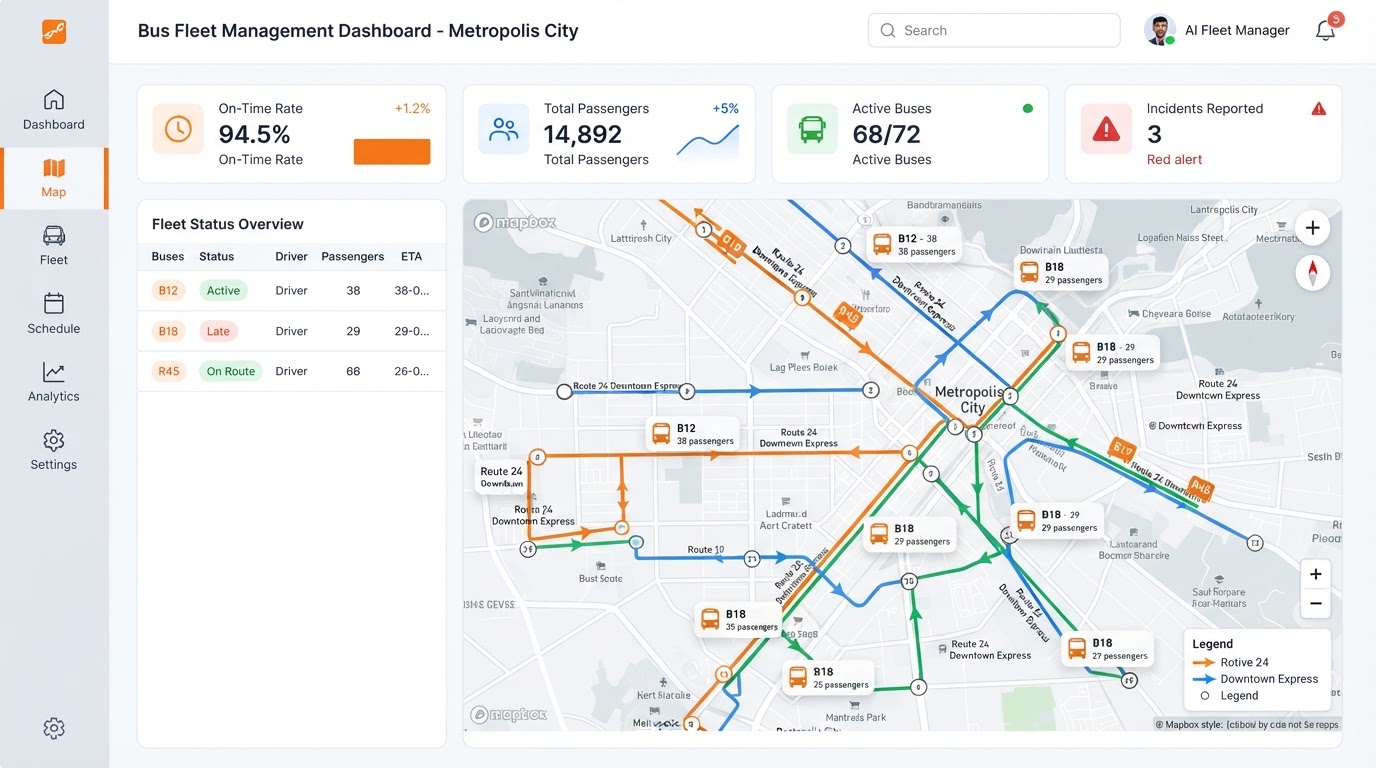The height and width of the screenshot is (768, 1376).
Task: Select the Map item in the sidebar
Action: tap(54, 178)
